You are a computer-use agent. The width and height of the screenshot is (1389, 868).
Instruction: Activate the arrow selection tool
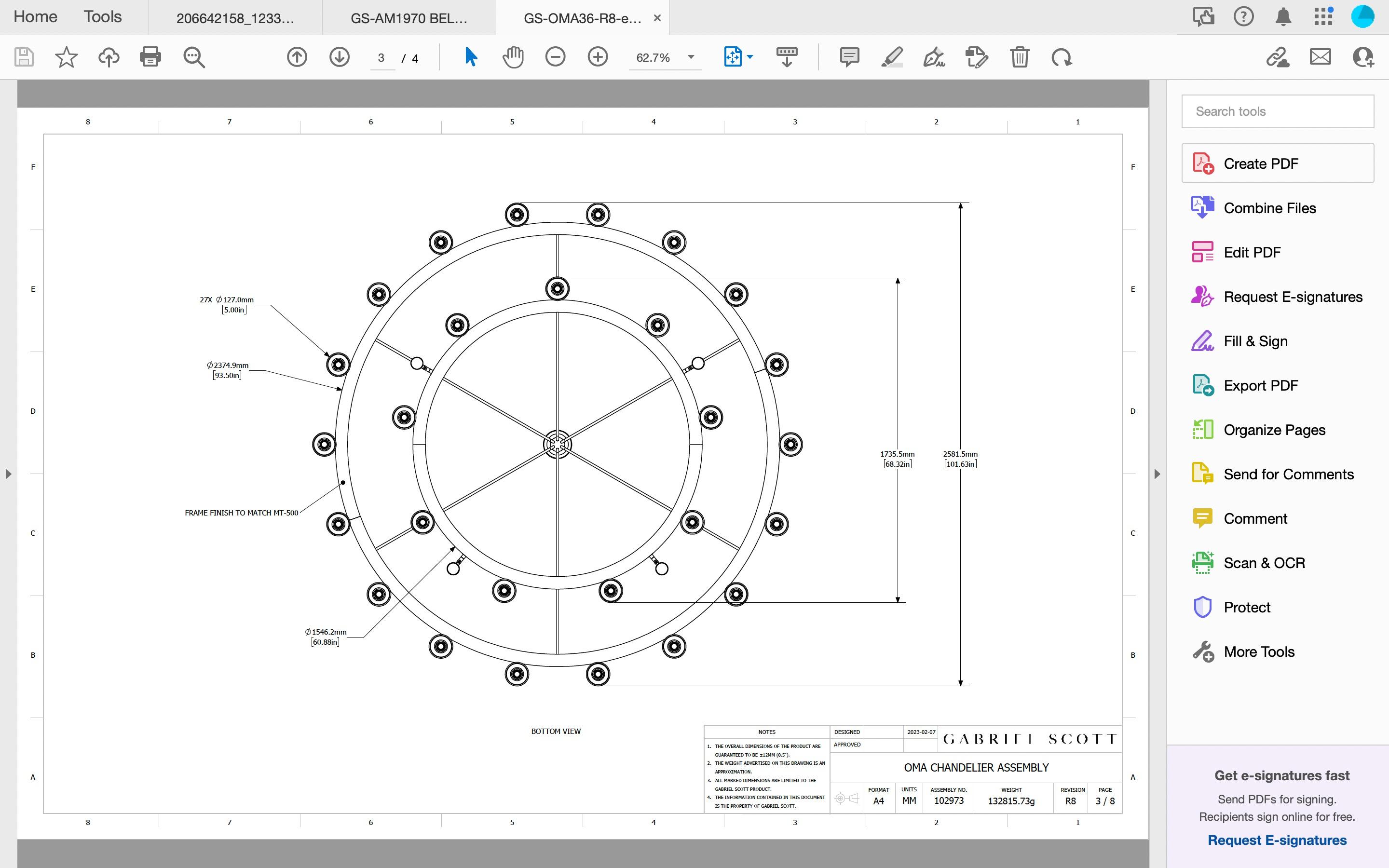(x=471, y=57)
